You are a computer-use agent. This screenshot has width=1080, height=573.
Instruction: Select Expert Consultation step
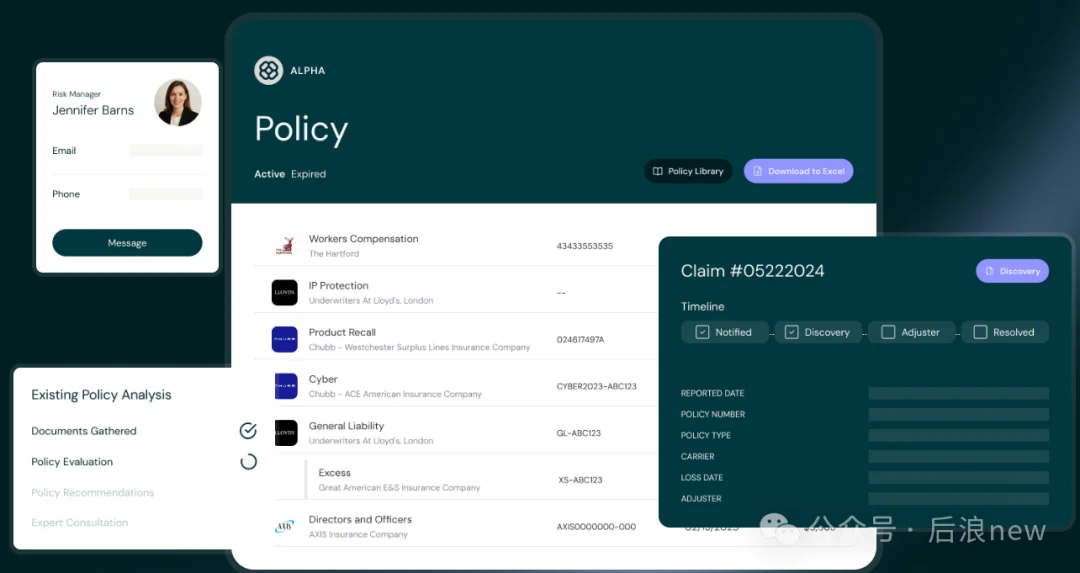click(79, 523)
